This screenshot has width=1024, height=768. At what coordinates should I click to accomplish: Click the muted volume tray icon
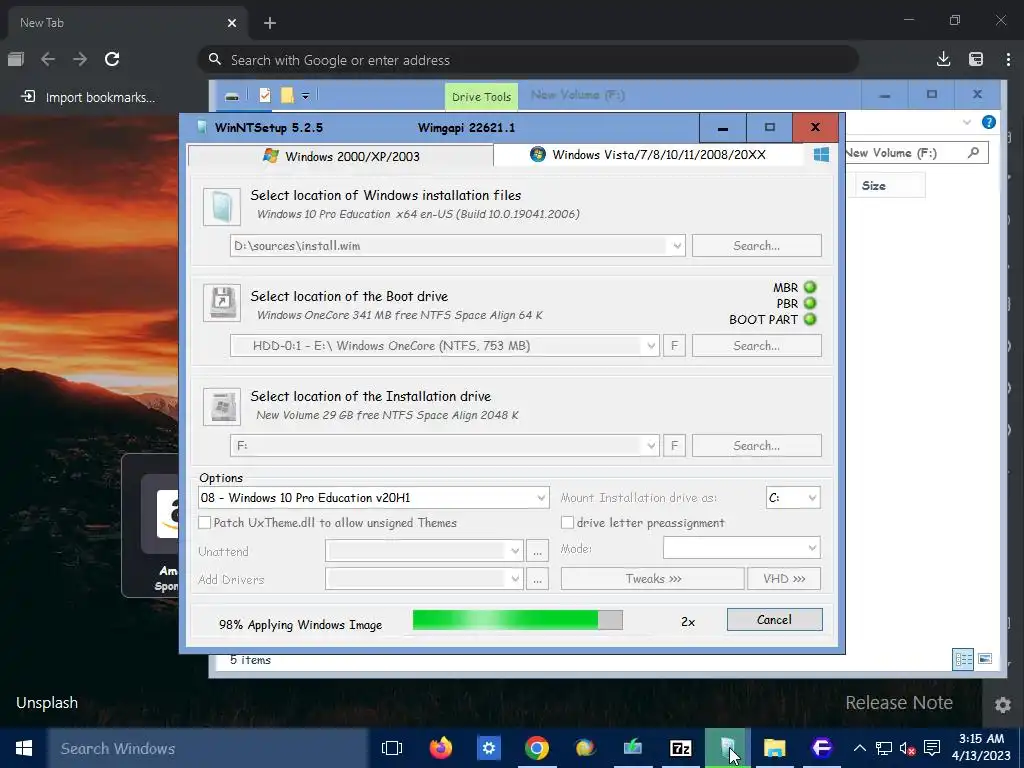click(x=907, y=748)
